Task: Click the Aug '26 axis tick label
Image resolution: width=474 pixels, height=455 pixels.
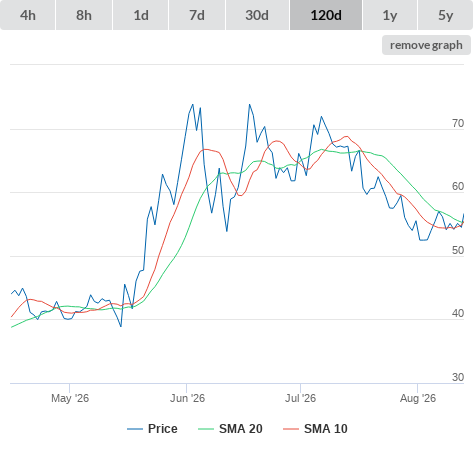Action: point(418,398)
